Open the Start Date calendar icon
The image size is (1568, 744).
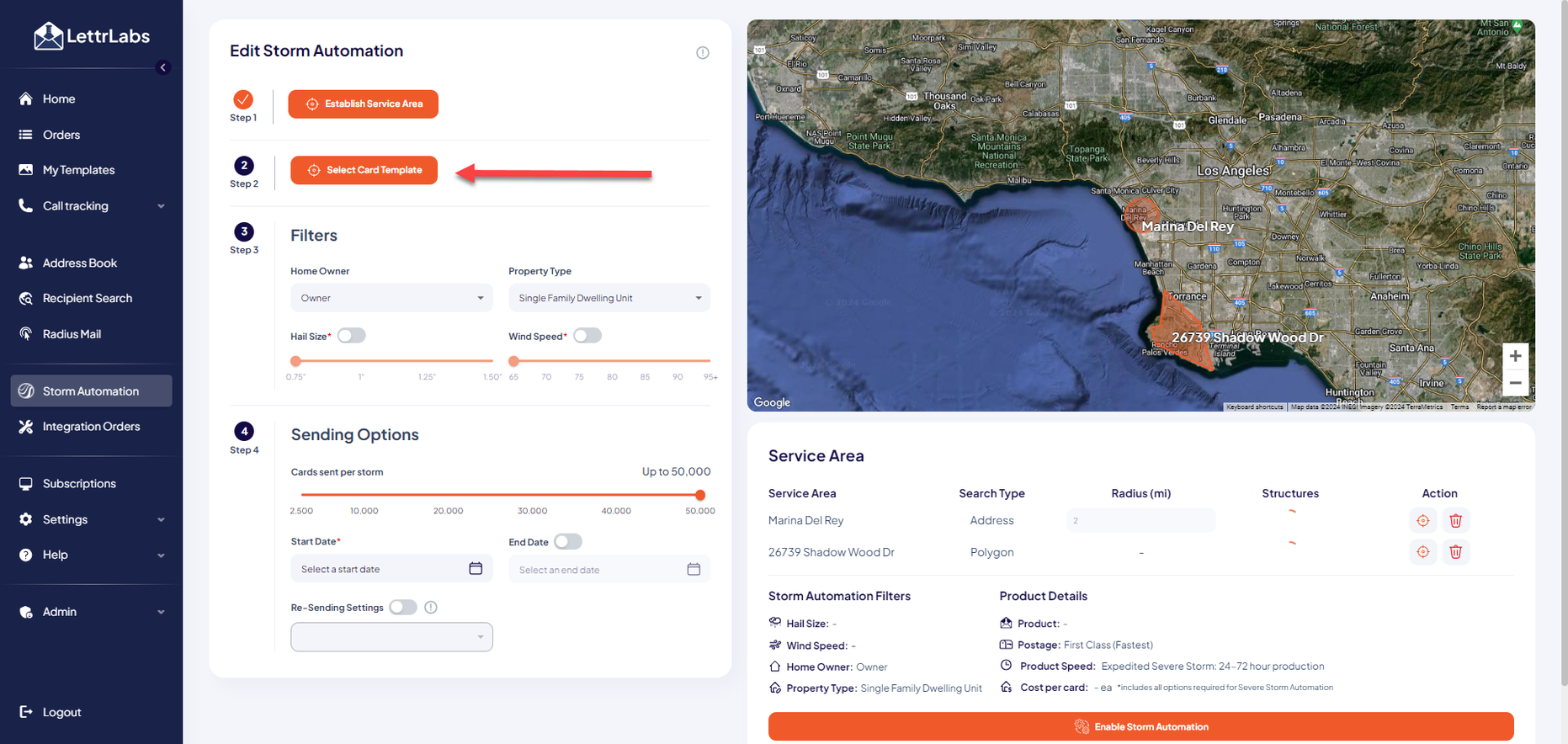click(x=476, y=569)
